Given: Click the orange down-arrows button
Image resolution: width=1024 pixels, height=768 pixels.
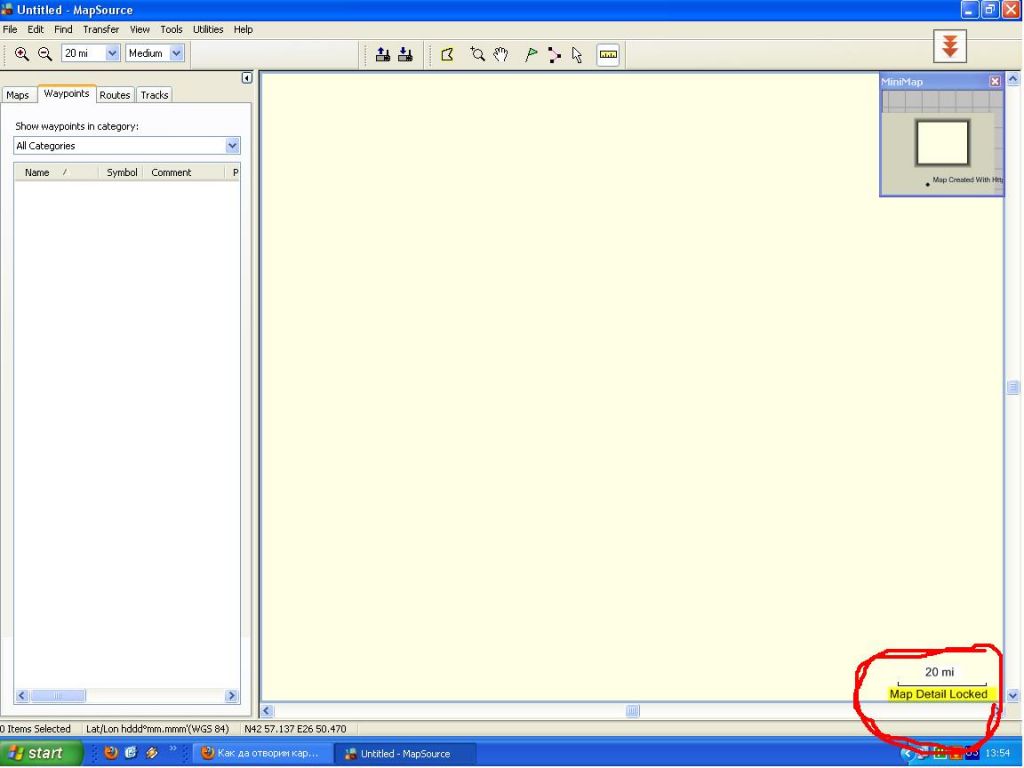Looking at the screenshot, I should (950, 46).
